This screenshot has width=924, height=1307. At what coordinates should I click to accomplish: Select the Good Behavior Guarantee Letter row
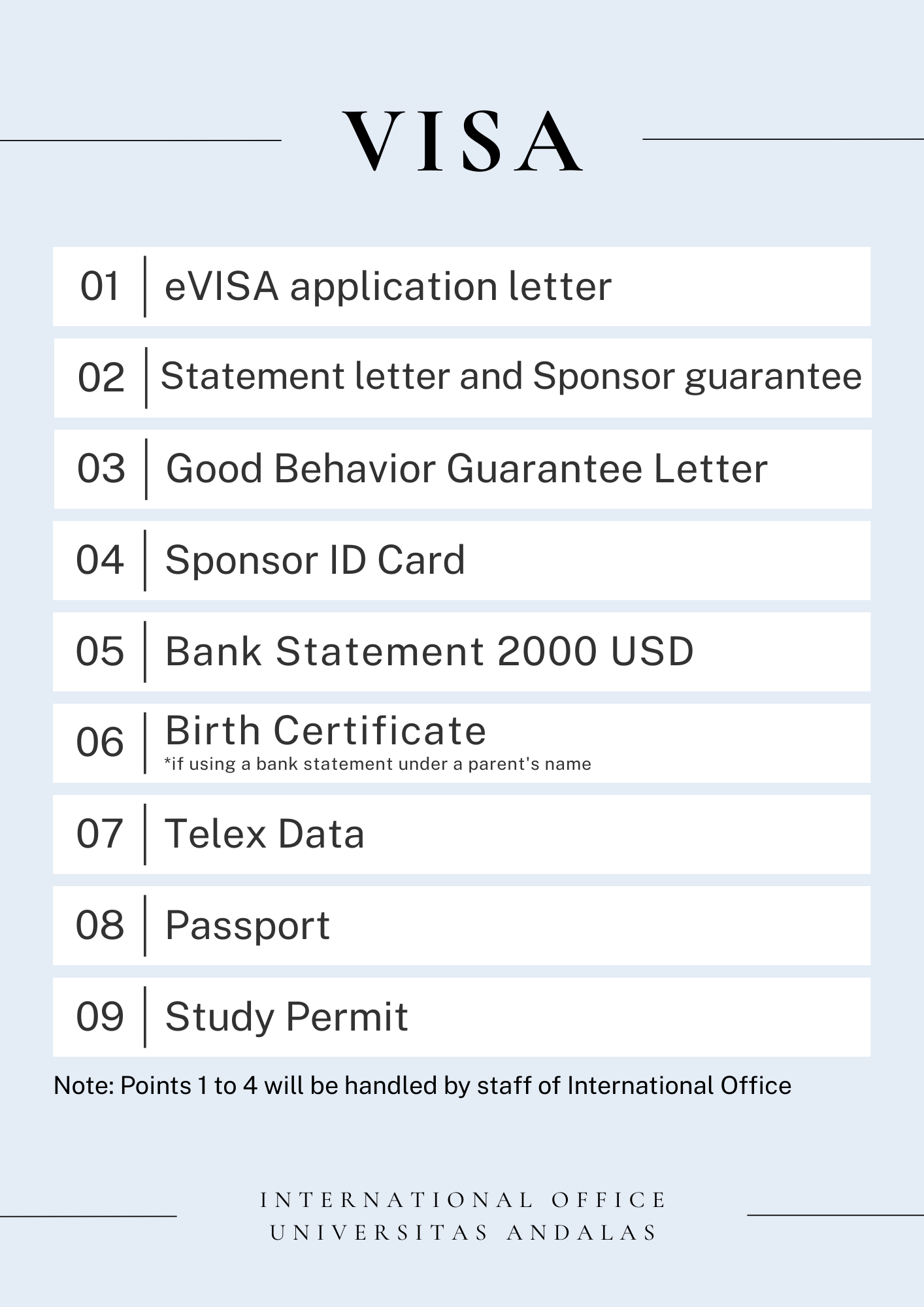point(462,469)
